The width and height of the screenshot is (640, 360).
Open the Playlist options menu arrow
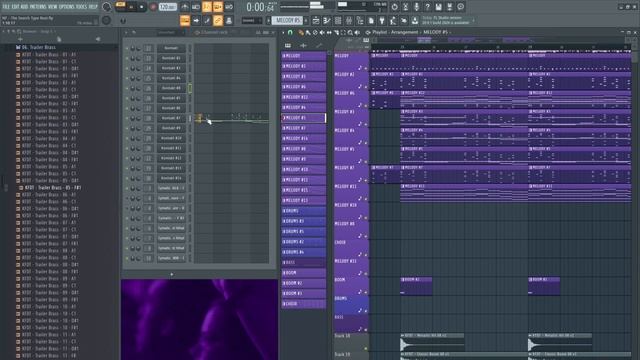(x=283, y=32)
